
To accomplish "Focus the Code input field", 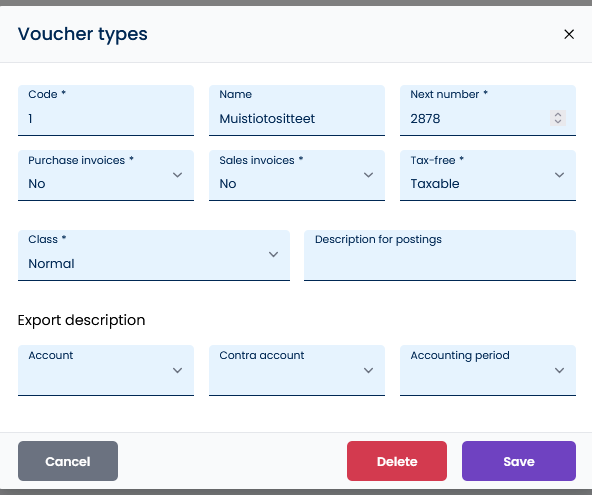I will coord(106,110).
